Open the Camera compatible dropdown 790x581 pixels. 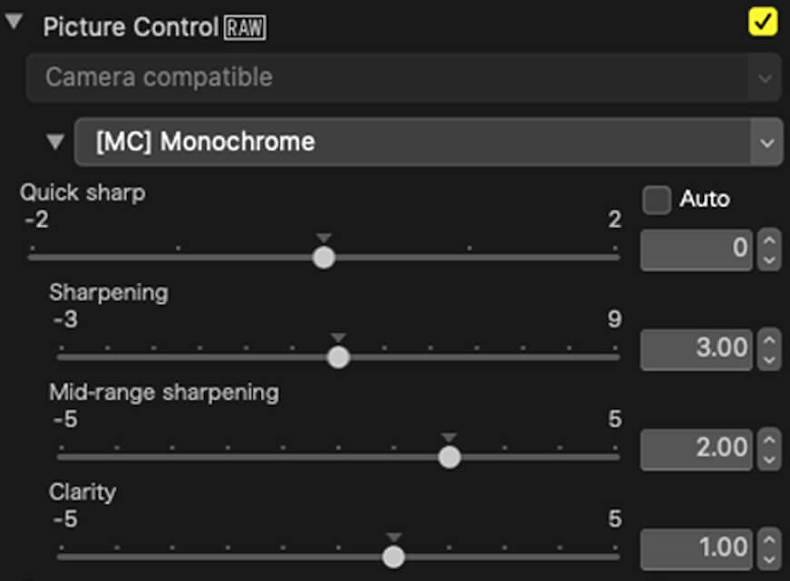(403, 77)
